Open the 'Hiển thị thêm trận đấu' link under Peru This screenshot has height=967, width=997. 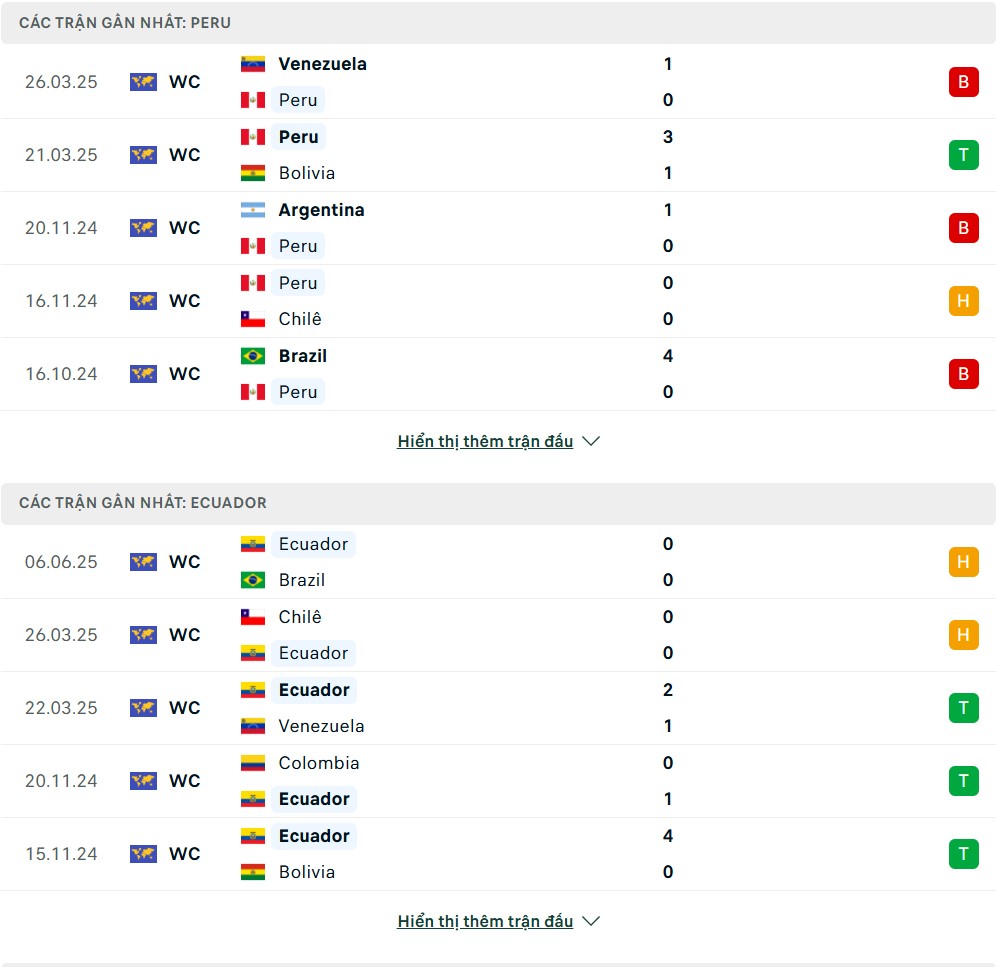(485, 441)
